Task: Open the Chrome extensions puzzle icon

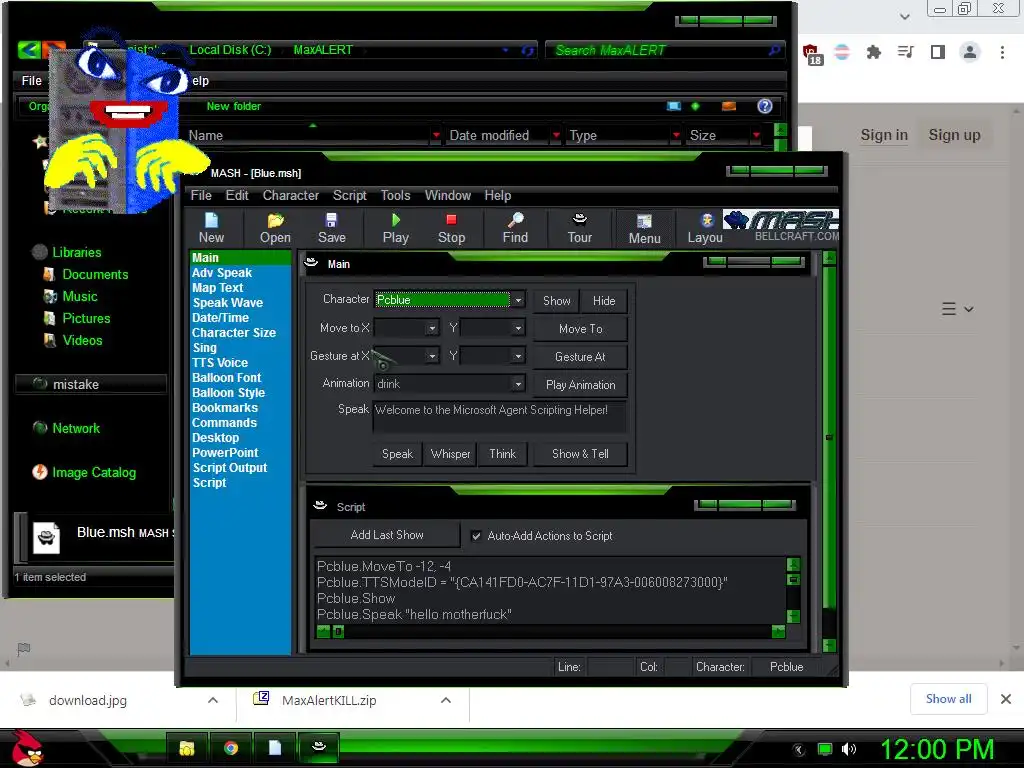Action: click(x=873, y=52)
